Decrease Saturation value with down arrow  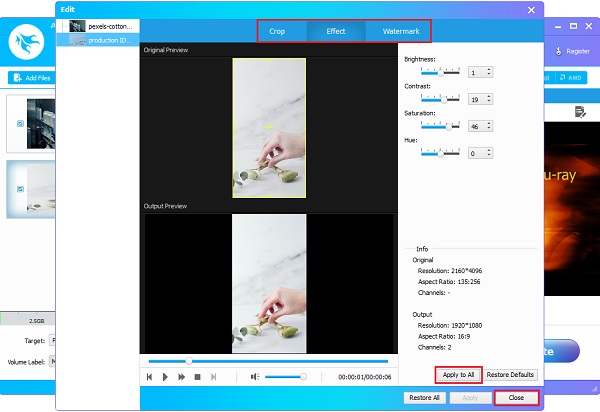[489, 129]
